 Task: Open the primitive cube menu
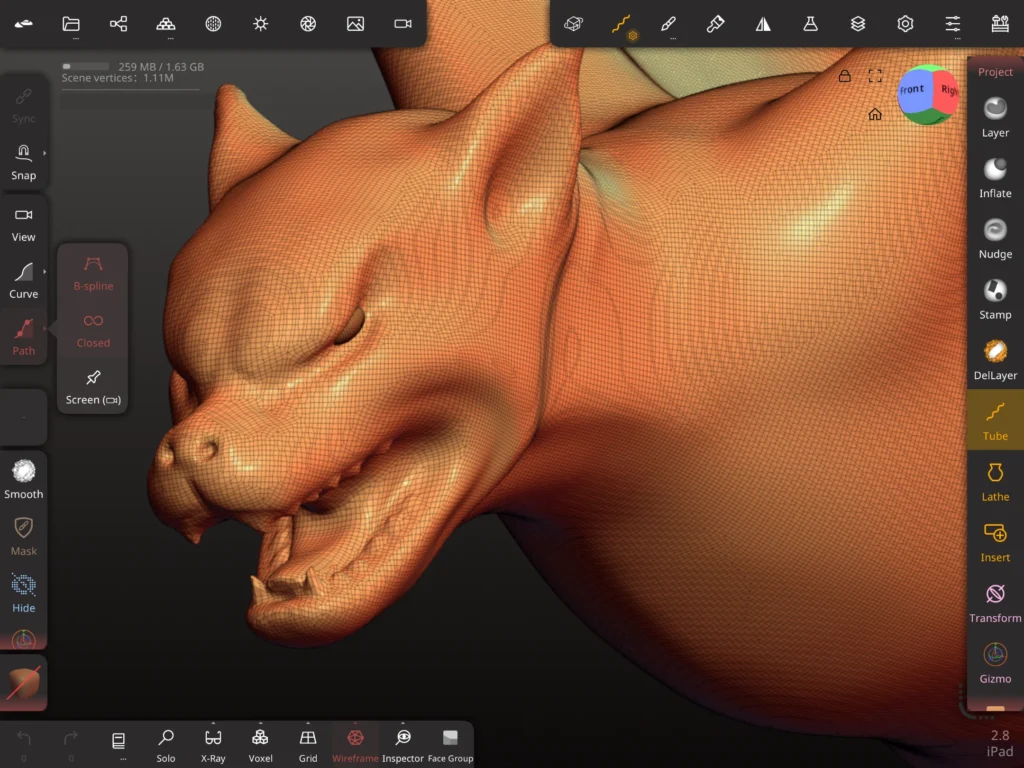pyautogui.click(x=573, y=24)
